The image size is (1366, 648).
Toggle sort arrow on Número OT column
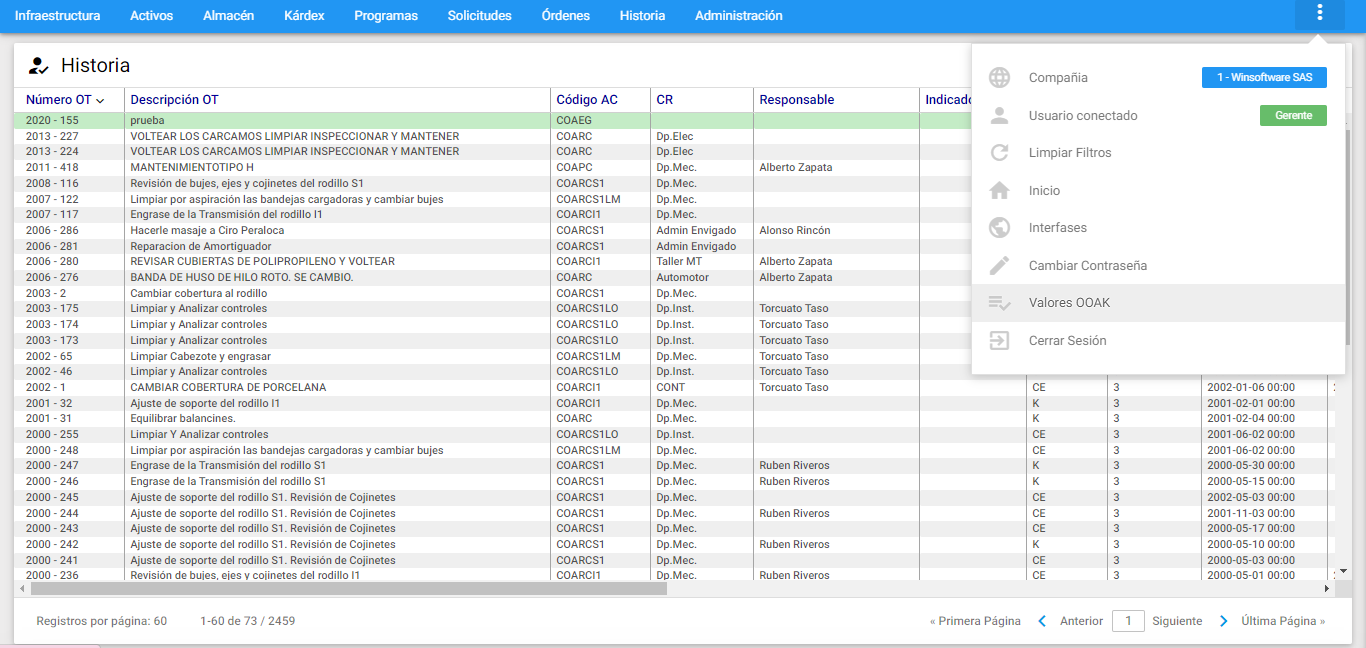100,100
